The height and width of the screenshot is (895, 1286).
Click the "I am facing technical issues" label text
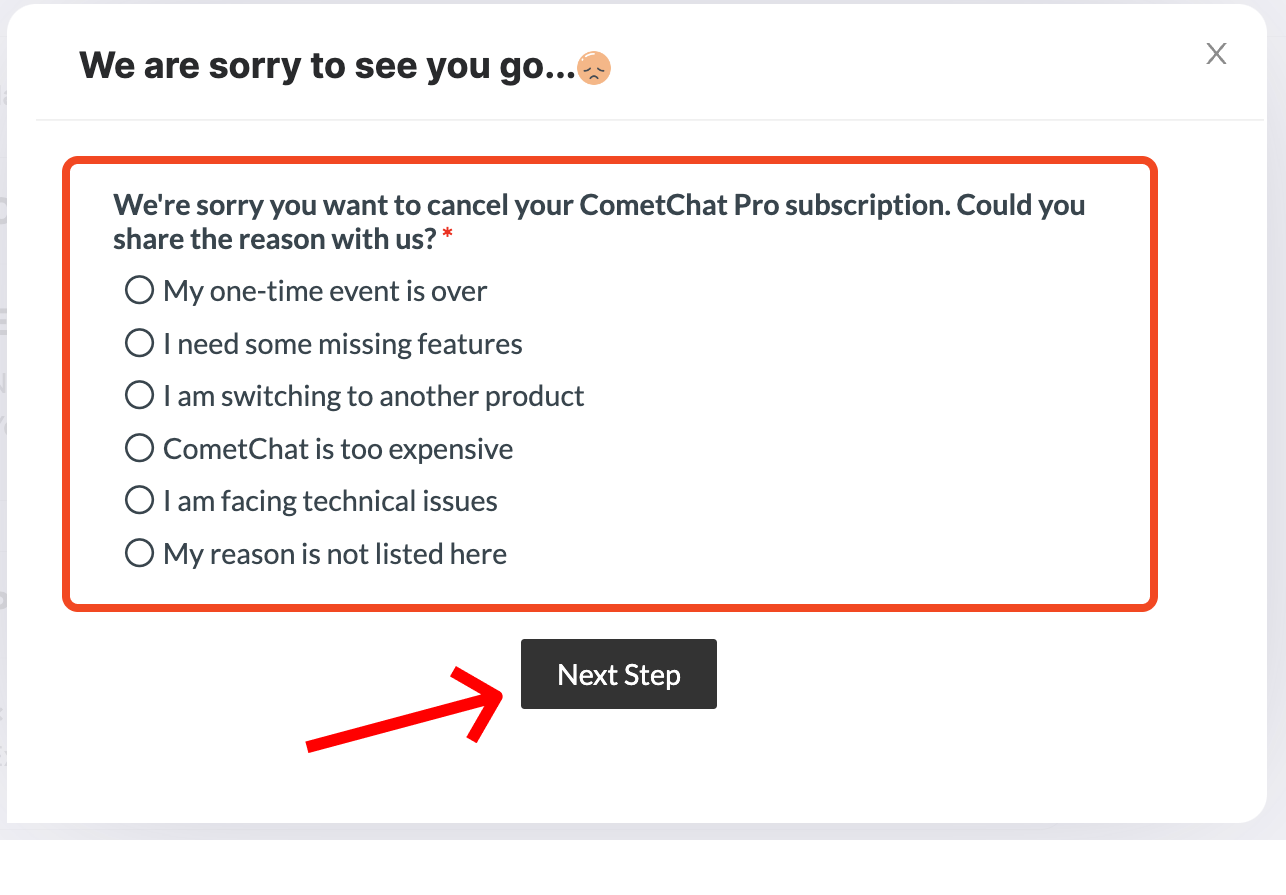point(330,501)
